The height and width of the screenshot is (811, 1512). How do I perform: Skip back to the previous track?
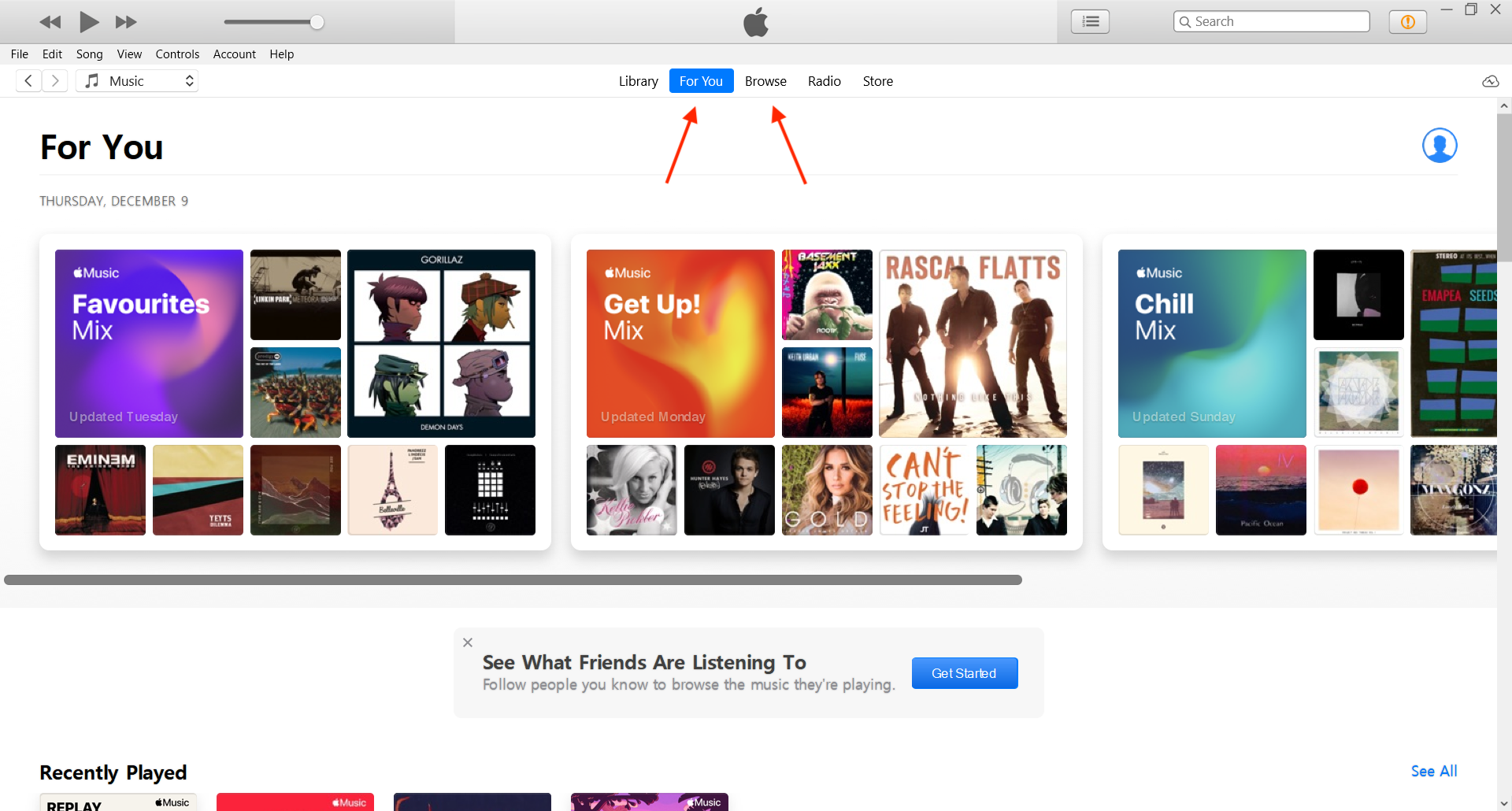[x=50, y=22]
